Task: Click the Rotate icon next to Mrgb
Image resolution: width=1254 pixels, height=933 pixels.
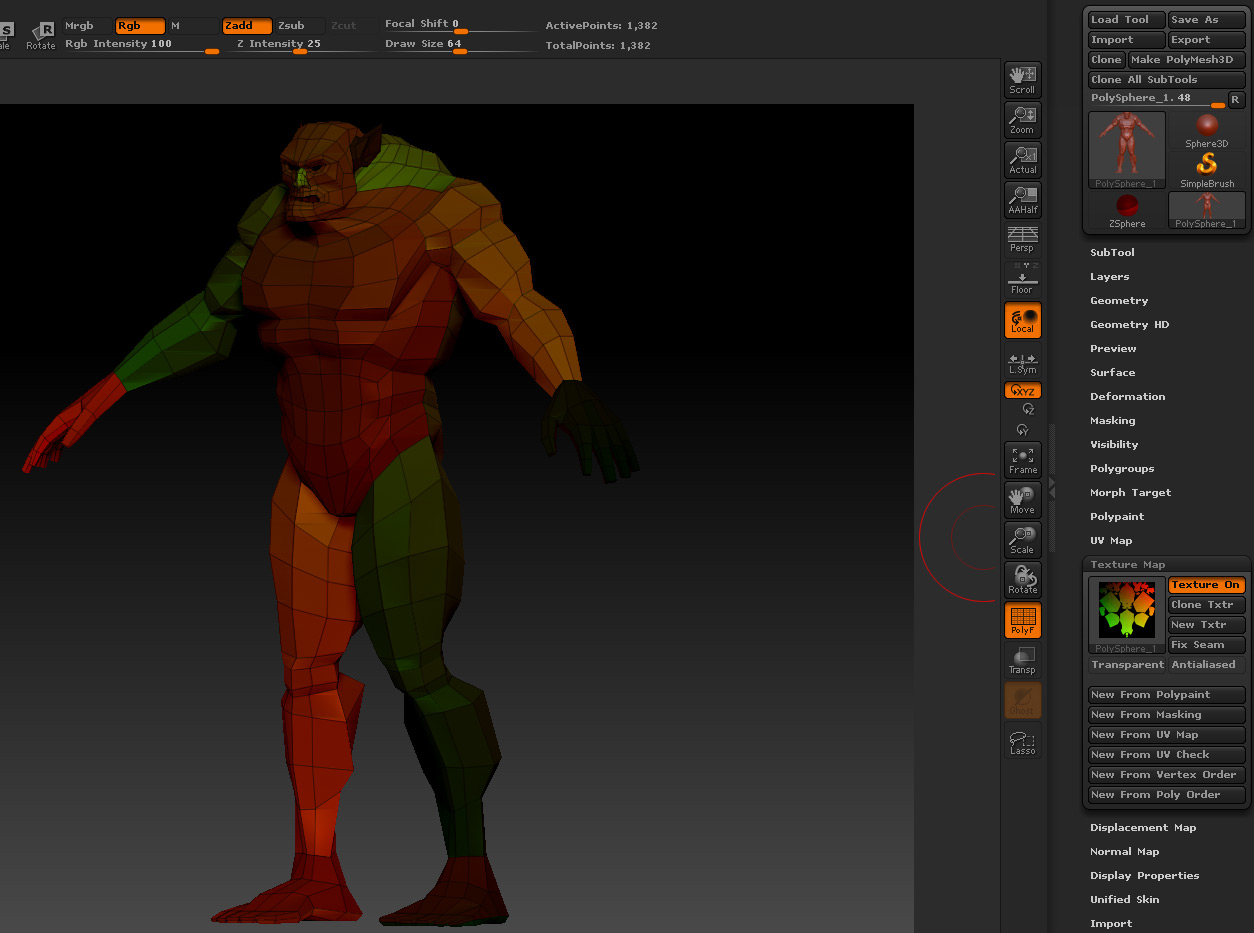Action: [x=41, y=35]
